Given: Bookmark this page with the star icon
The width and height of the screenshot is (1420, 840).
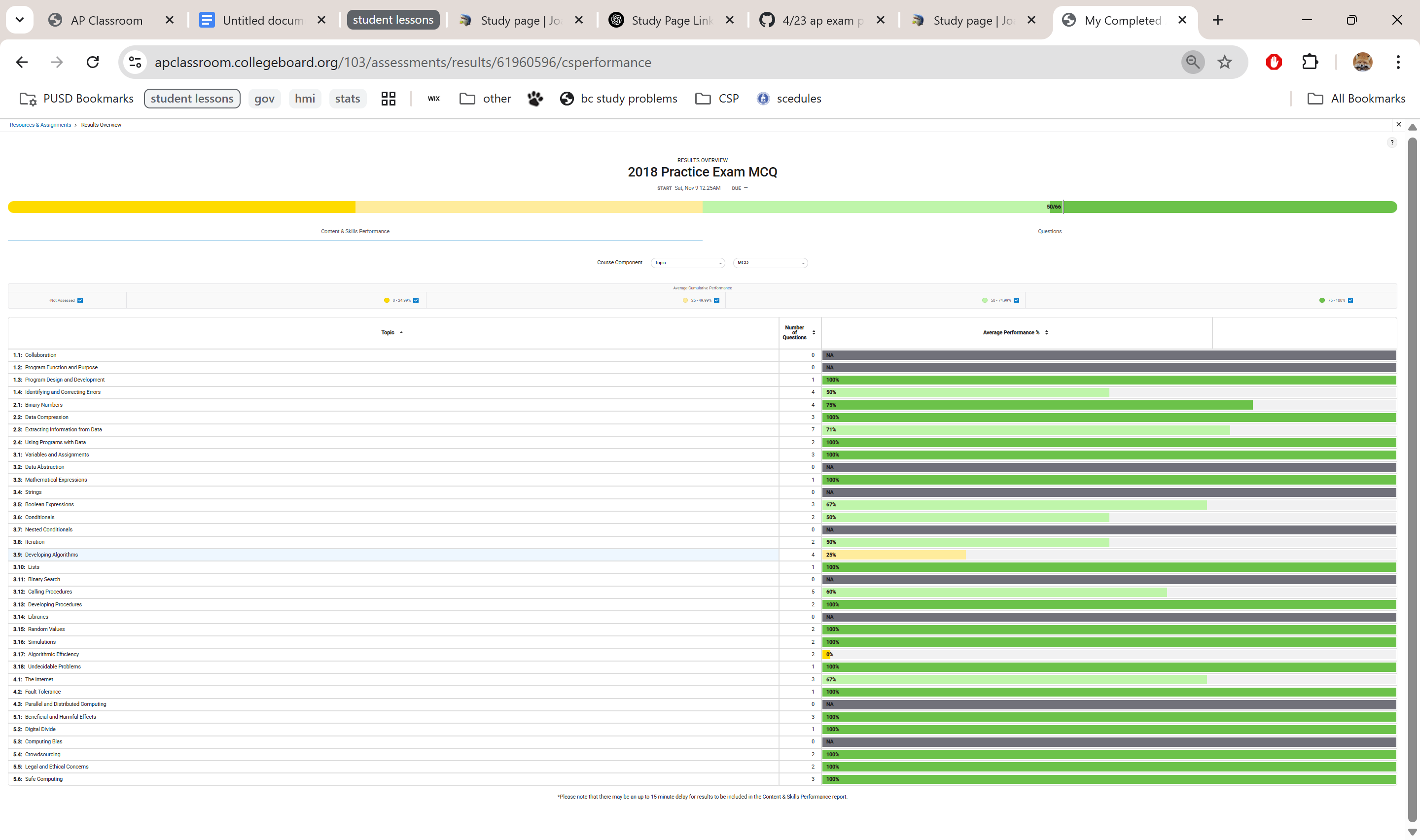Looking at the screenshot, I should [x=1224, y=62].
